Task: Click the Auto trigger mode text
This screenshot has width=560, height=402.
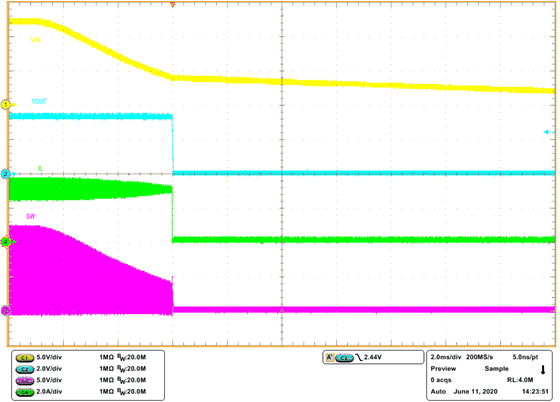Action: pos(438,391)
